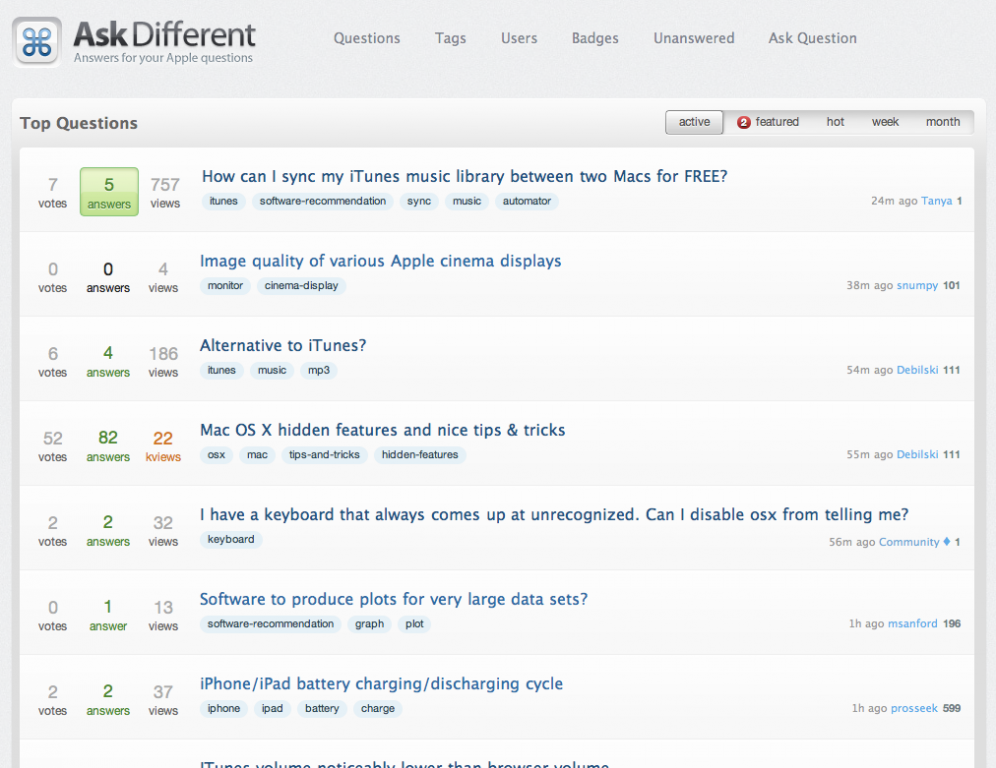This screenshot has width=996, height=768.
Task: Click the Ask Question nav link
Action: (x=812, y=38)
